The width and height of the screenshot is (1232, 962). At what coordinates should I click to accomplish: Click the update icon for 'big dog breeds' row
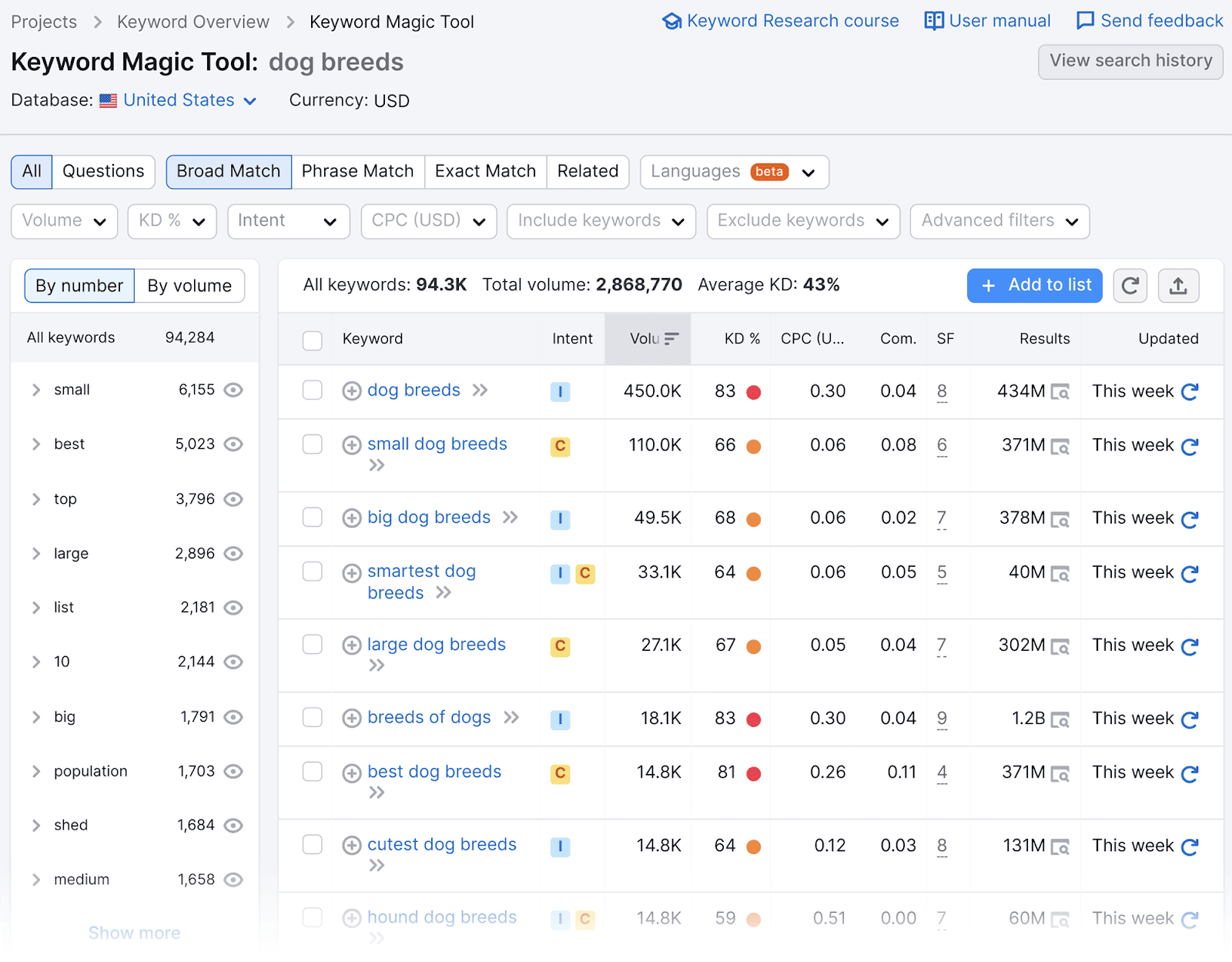1189,518
